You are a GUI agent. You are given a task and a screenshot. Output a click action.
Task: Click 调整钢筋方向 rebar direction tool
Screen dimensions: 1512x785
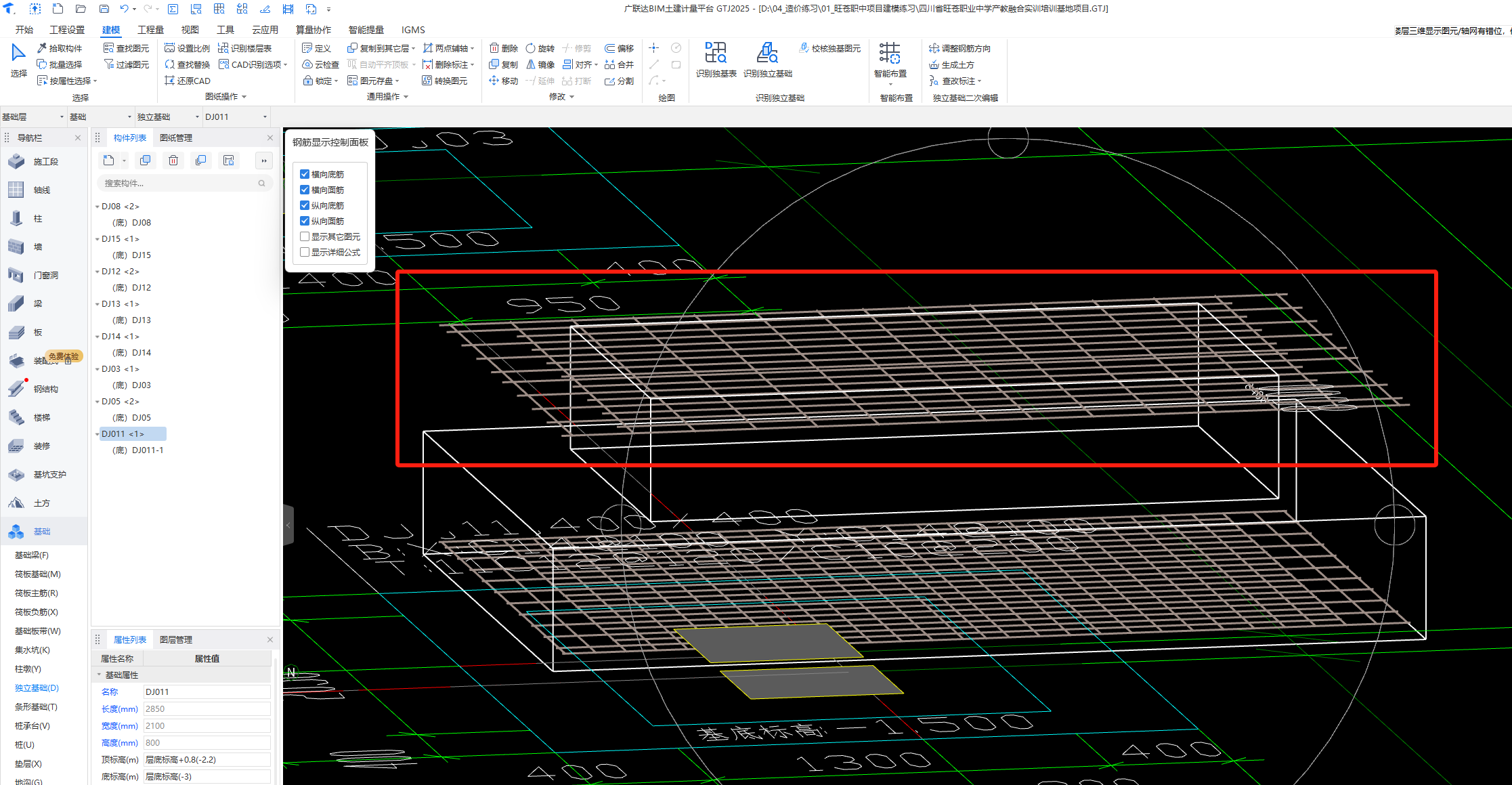click(959, 48)
